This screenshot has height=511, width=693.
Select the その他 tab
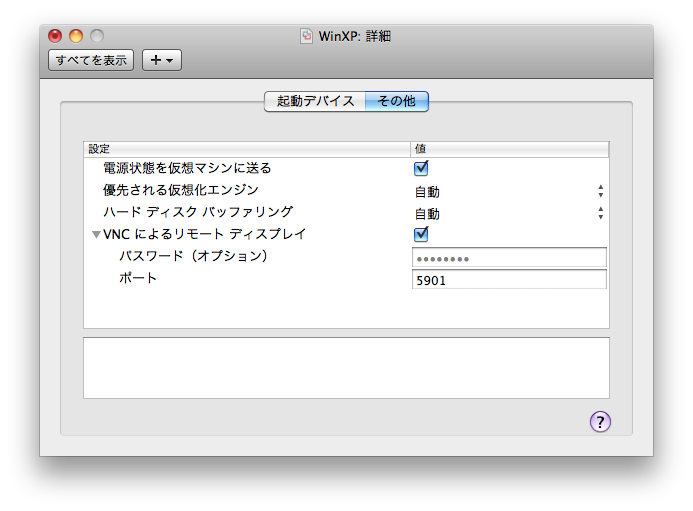[x=396, y=101]
